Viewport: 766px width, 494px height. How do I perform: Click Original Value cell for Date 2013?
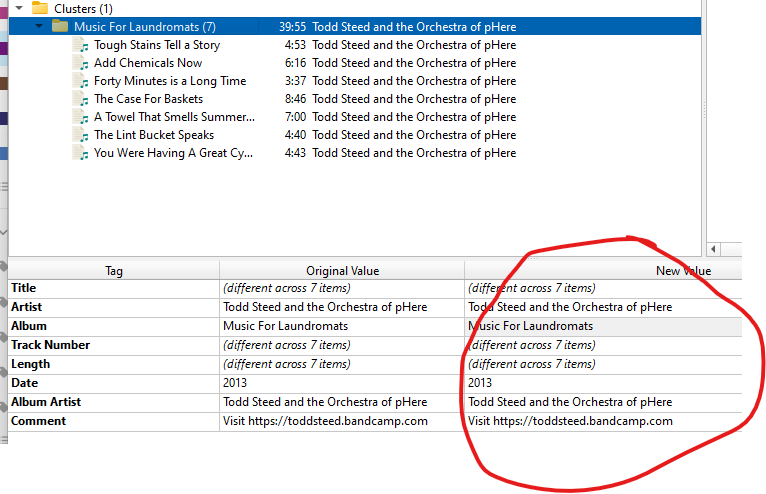coord(342,384)
